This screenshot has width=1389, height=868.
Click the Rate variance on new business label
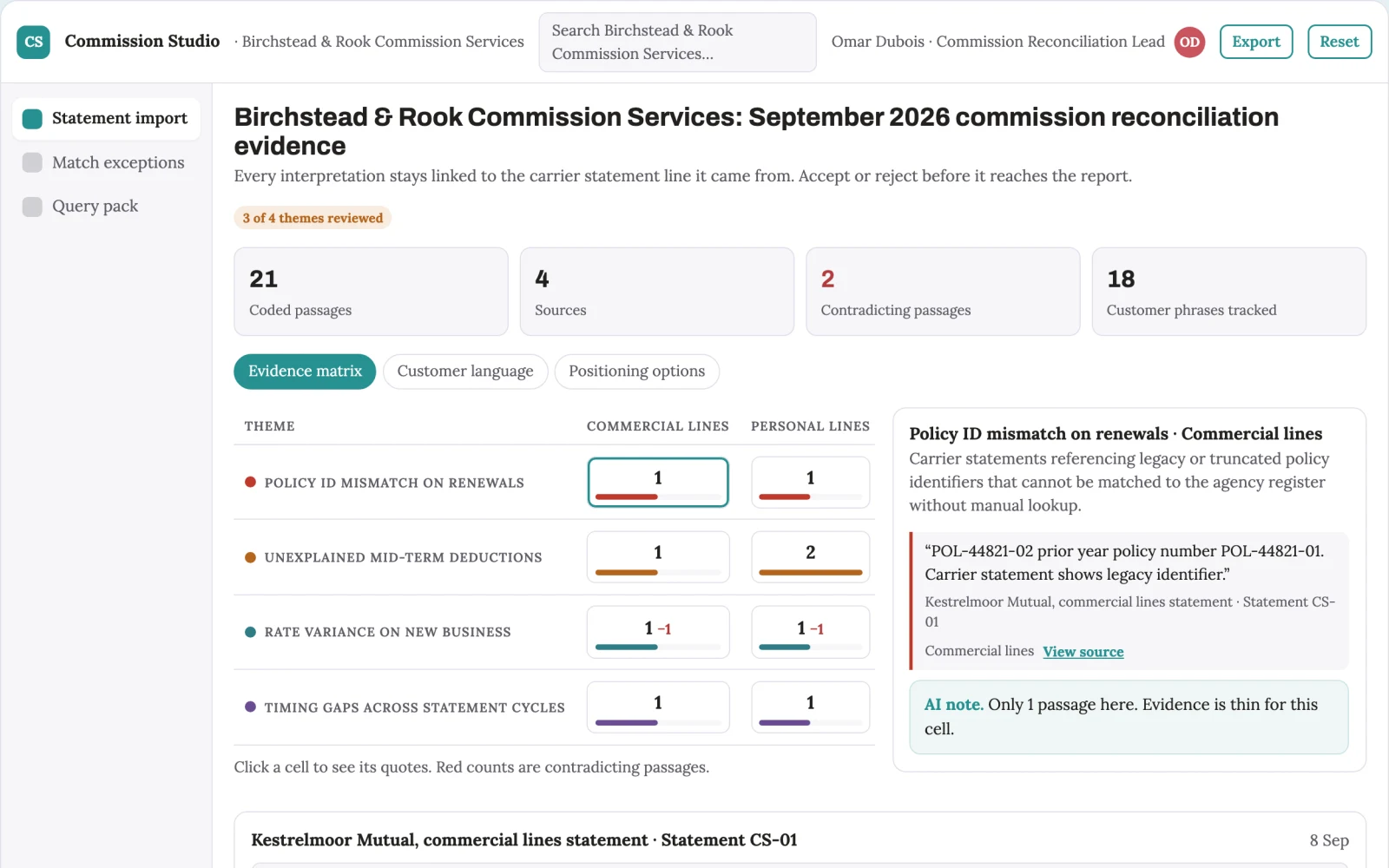387,632
